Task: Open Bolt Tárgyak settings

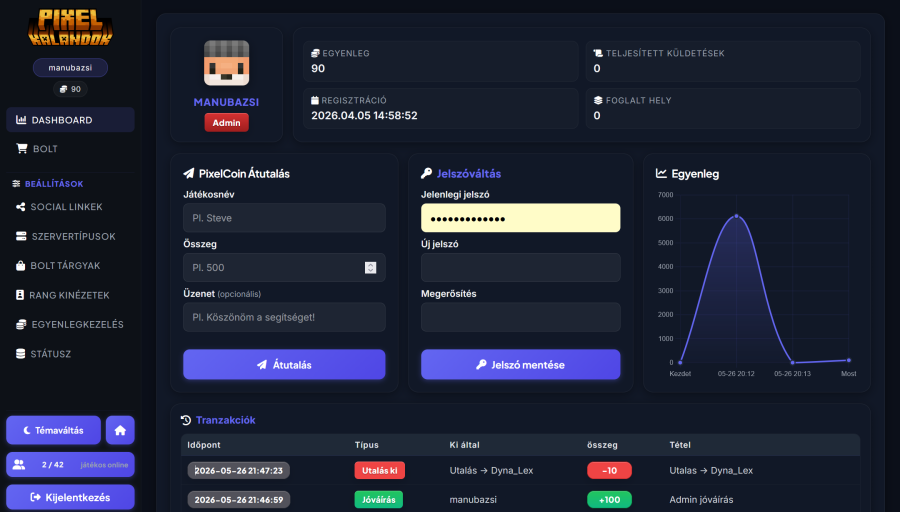Action: pos(70,266)
